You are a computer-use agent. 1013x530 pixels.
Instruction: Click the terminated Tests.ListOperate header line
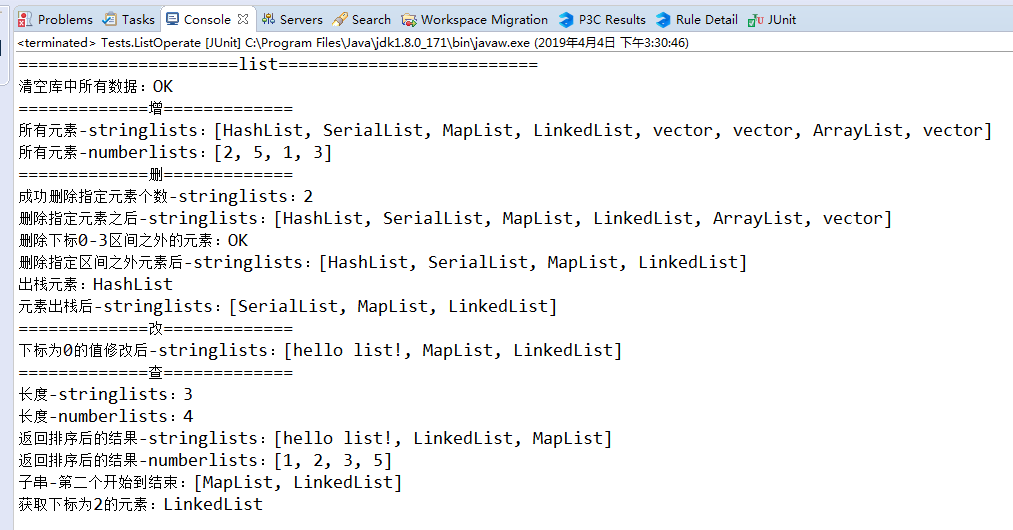pyautogui.click(x=353, y=43)
